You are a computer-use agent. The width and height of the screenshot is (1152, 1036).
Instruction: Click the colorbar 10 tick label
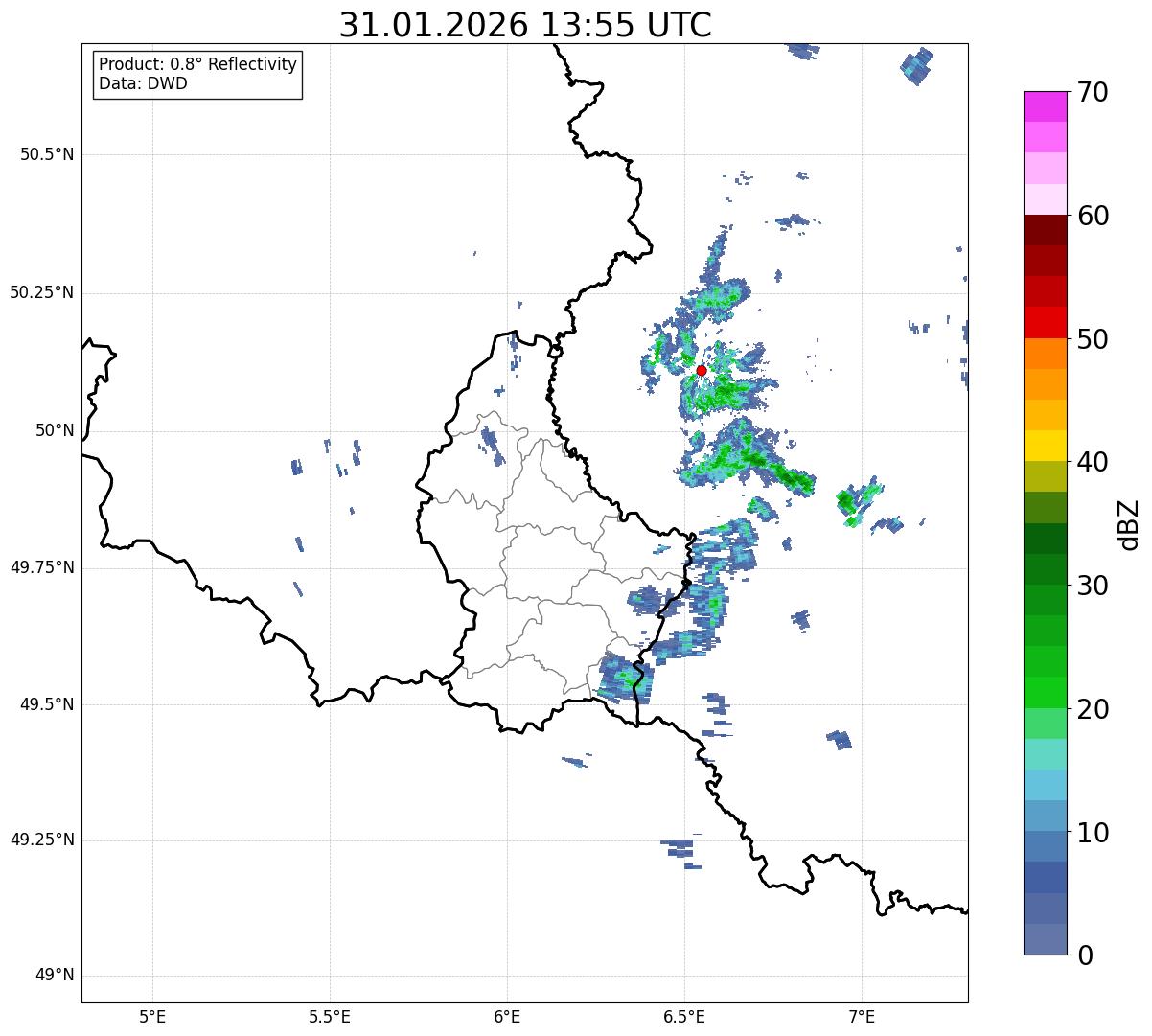pyautogui.click(x=1093, y=833)
